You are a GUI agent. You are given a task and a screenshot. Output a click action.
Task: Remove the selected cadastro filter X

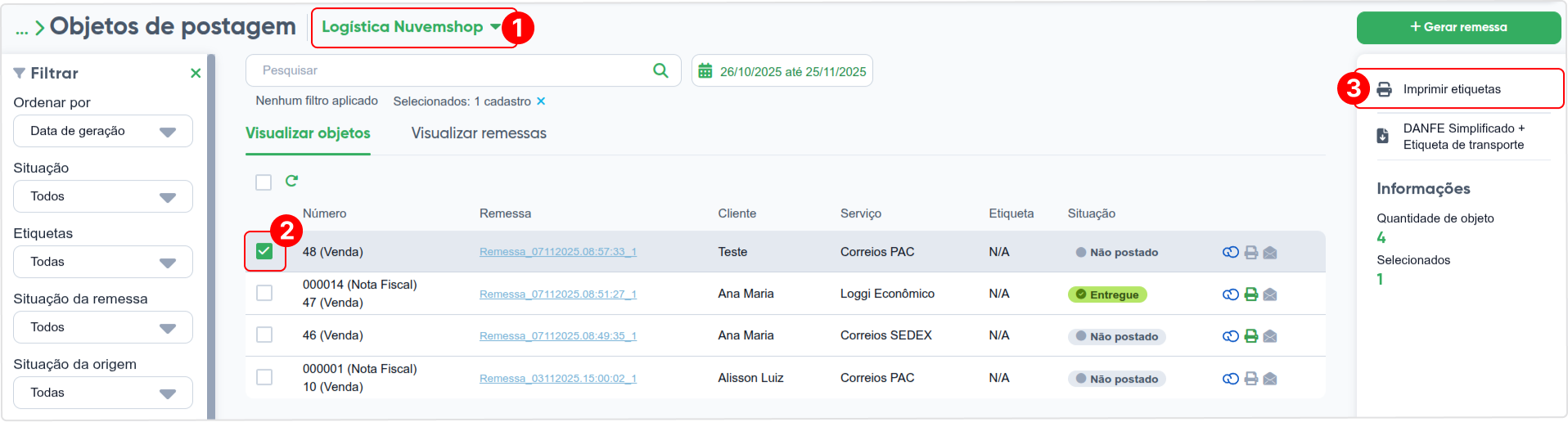540,101
